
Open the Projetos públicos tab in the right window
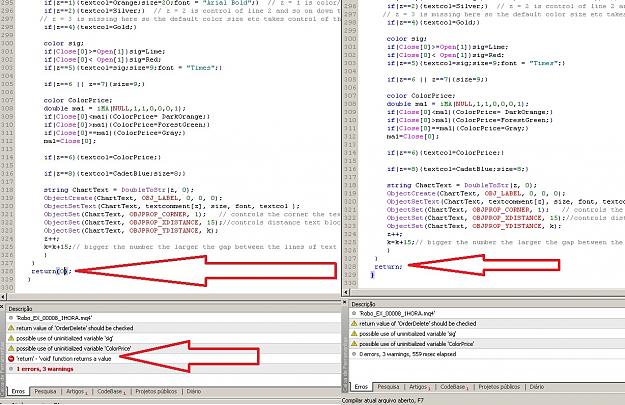pyautogui.click(x=499, y=387)
